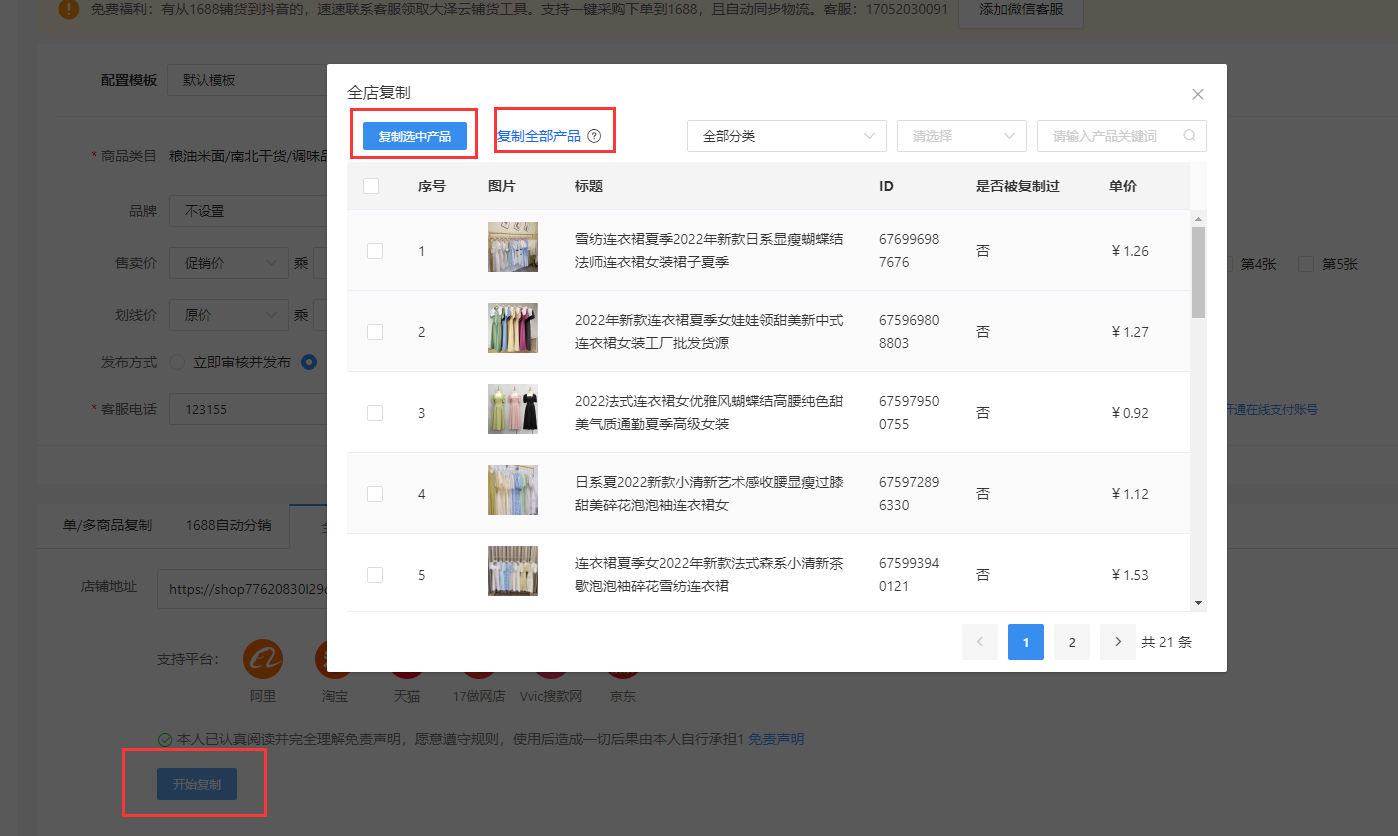The width and height of the screenshot is (1398, 836).
Task: Click the ID column header
Action: pos(886,186)
